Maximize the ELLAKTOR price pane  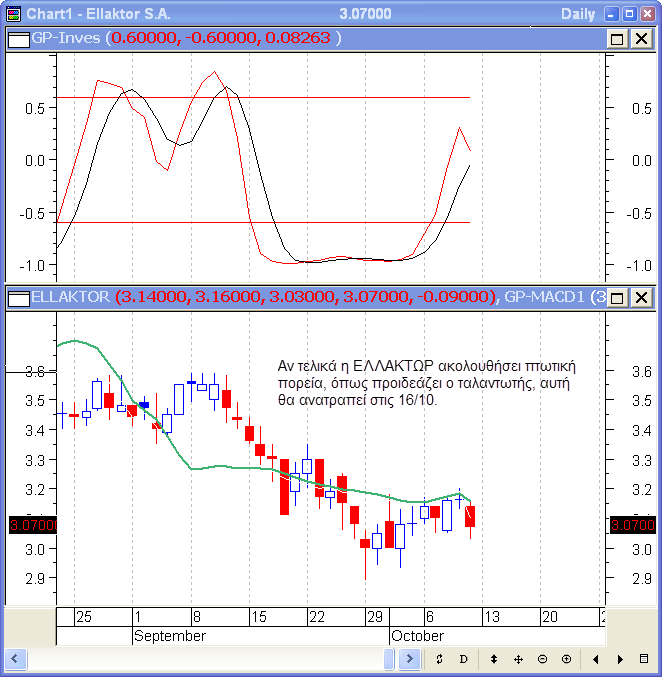pos(618,297)
